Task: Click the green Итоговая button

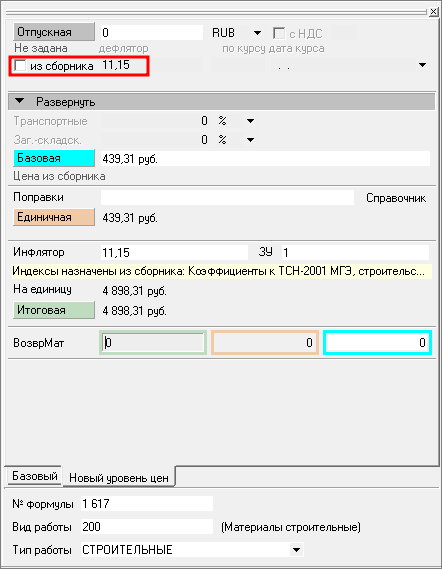Action: pyautogui.click(x=54, y=310)
